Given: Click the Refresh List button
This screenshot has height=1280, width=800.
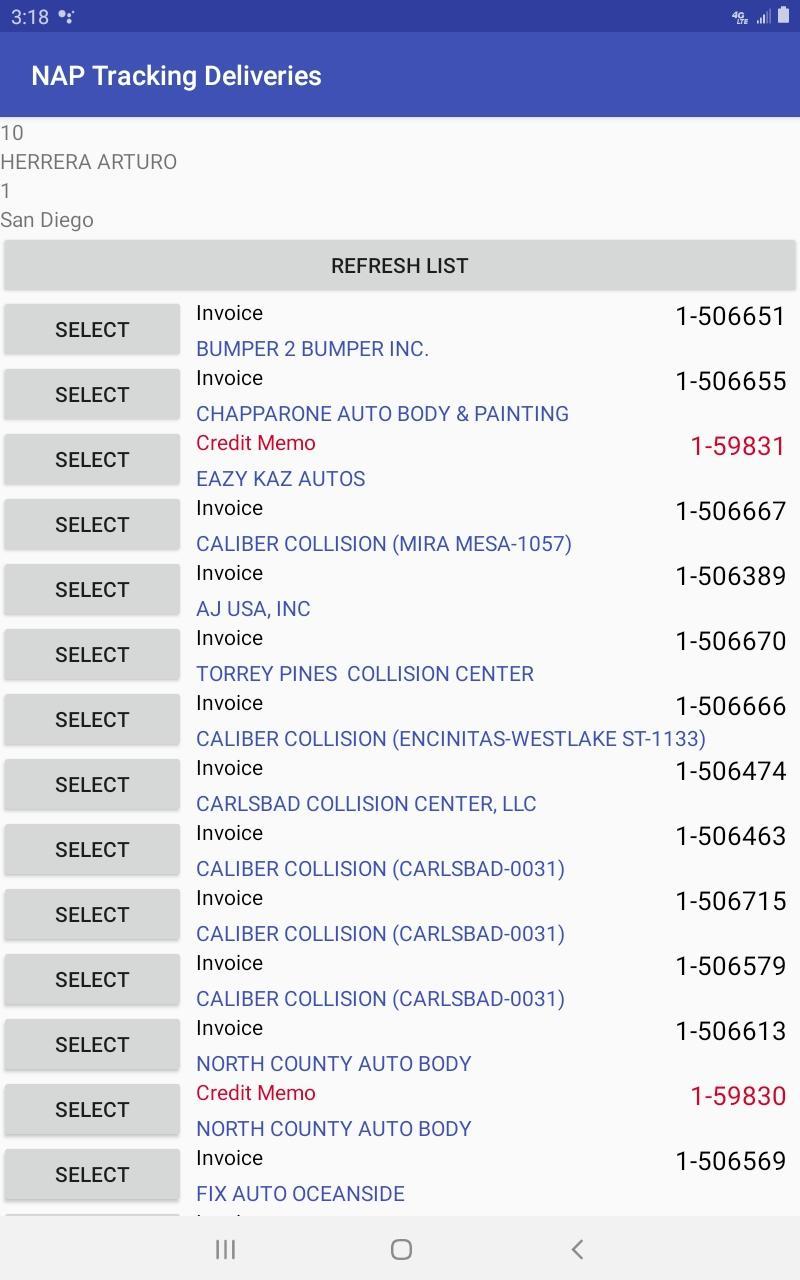Looking at the screenshot, I should coord(400,266).
